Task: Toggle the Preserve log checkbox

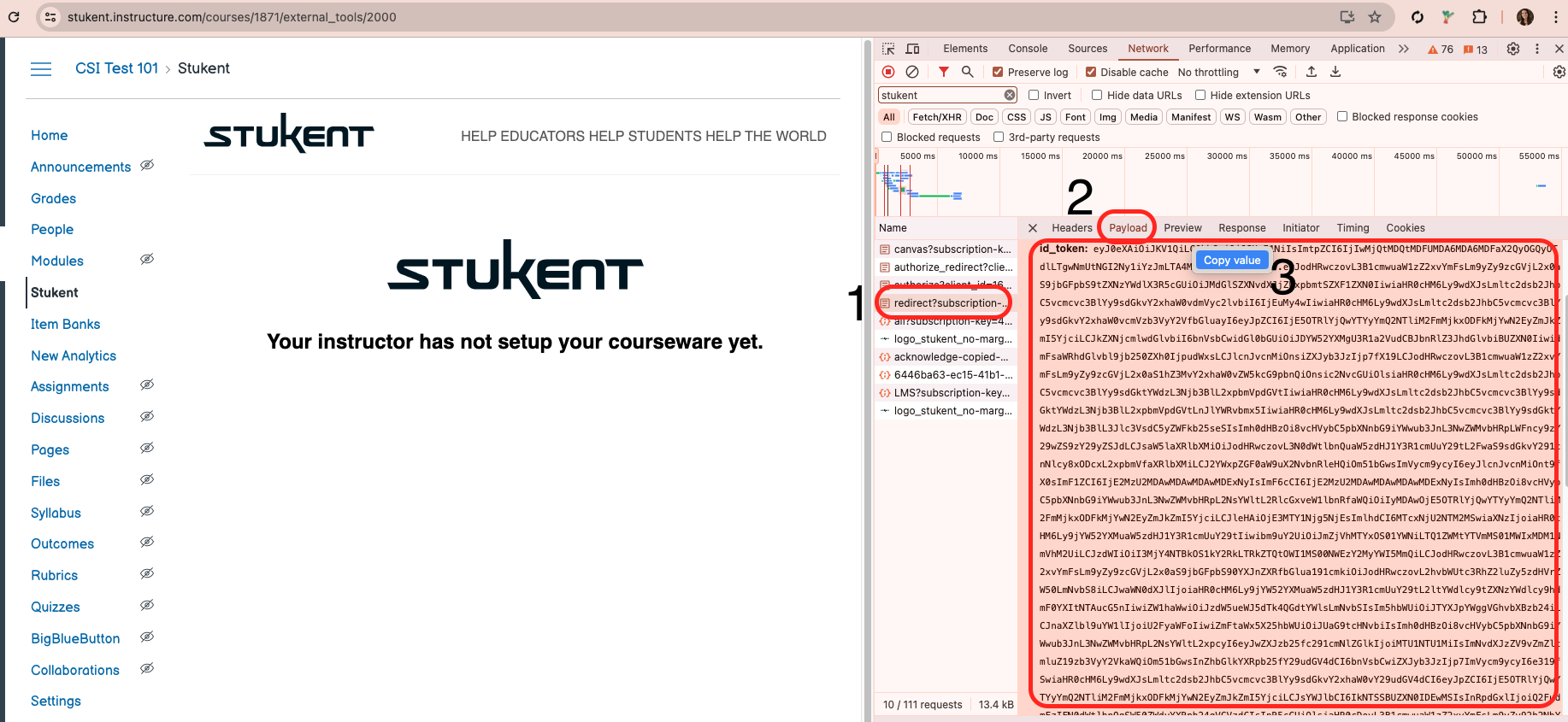Action: point(998,72)
